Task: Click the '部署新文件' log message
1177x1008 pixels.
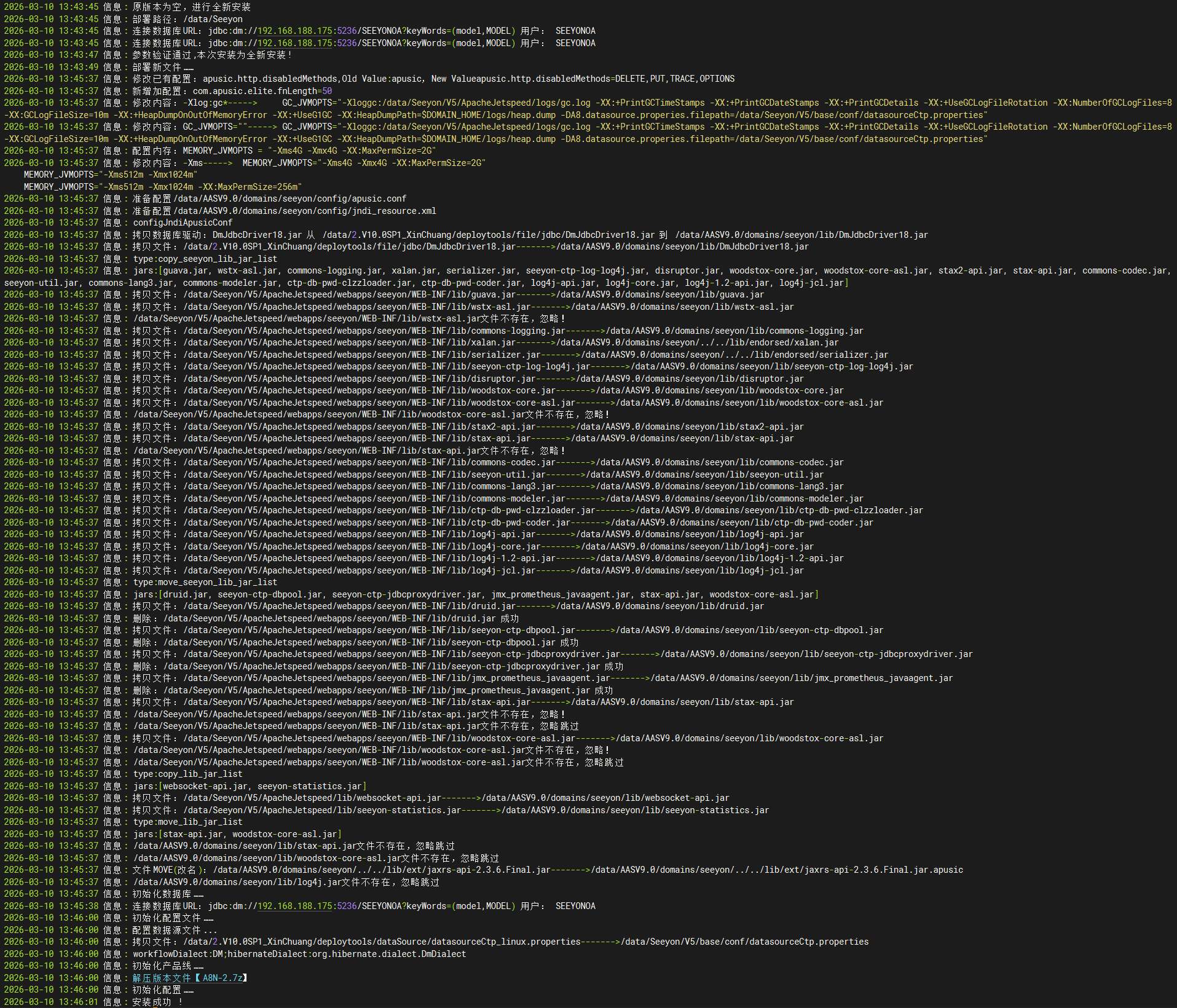Action: click(163, 67)
